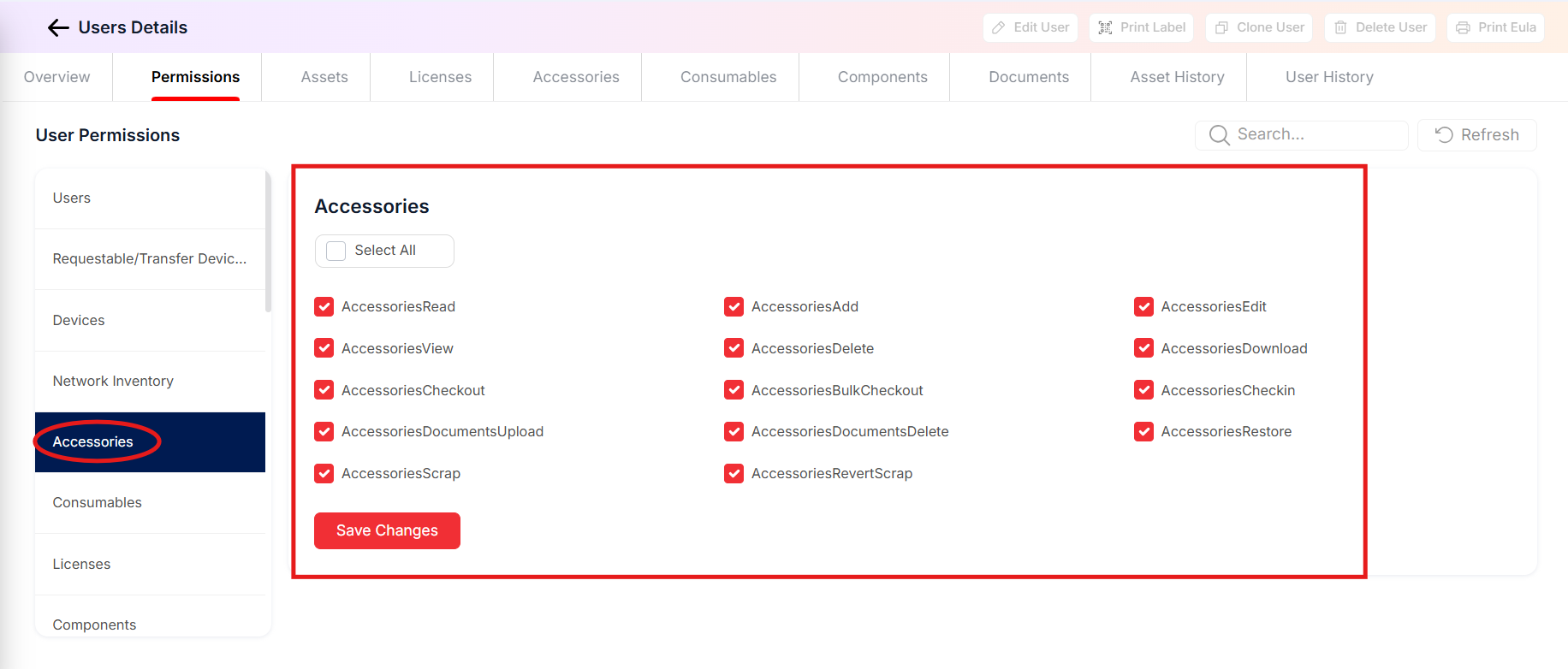Toggle the AccessoriesScrap checkbox
This screenshot has width=1568, height=669.
(x=324, y=473)
